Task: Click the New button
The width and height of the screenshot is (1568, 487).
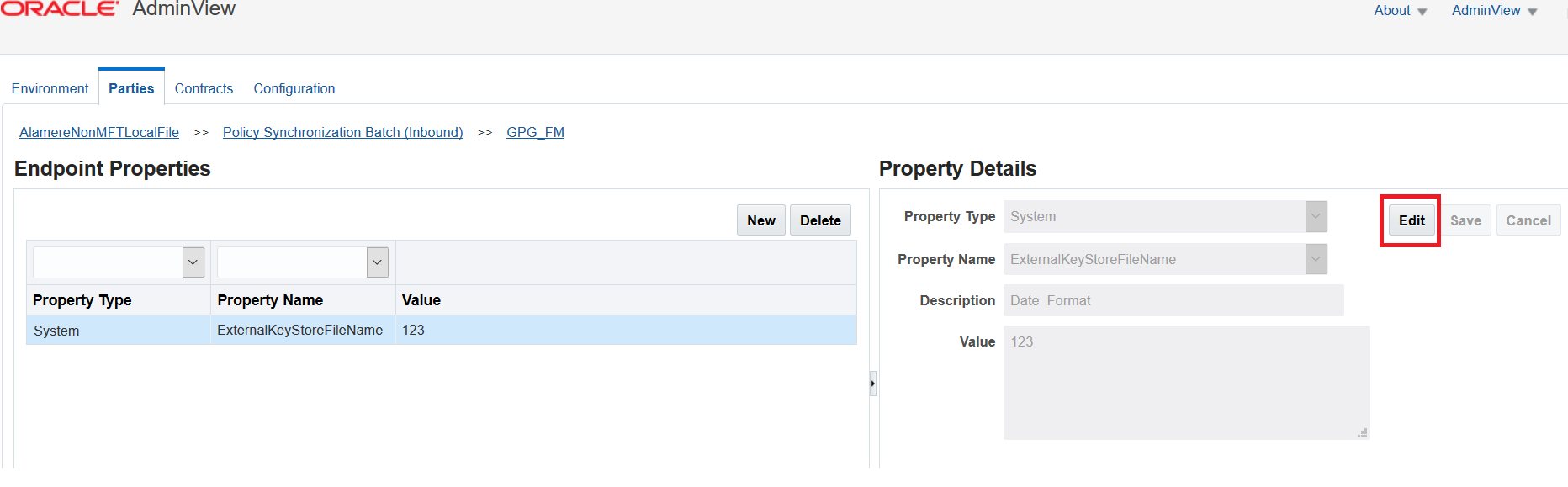Action: [x=760, y=220]
